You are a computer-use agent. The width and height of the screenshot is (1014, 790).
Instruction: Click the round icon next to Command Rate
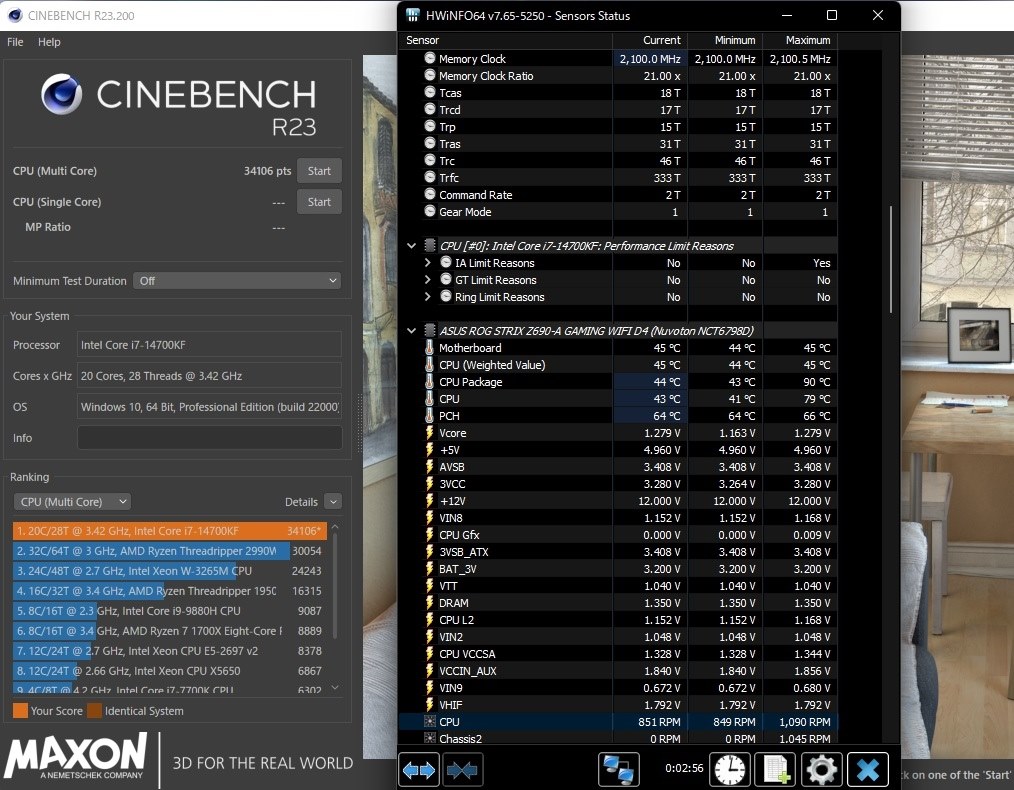click(x=430, y=194)
